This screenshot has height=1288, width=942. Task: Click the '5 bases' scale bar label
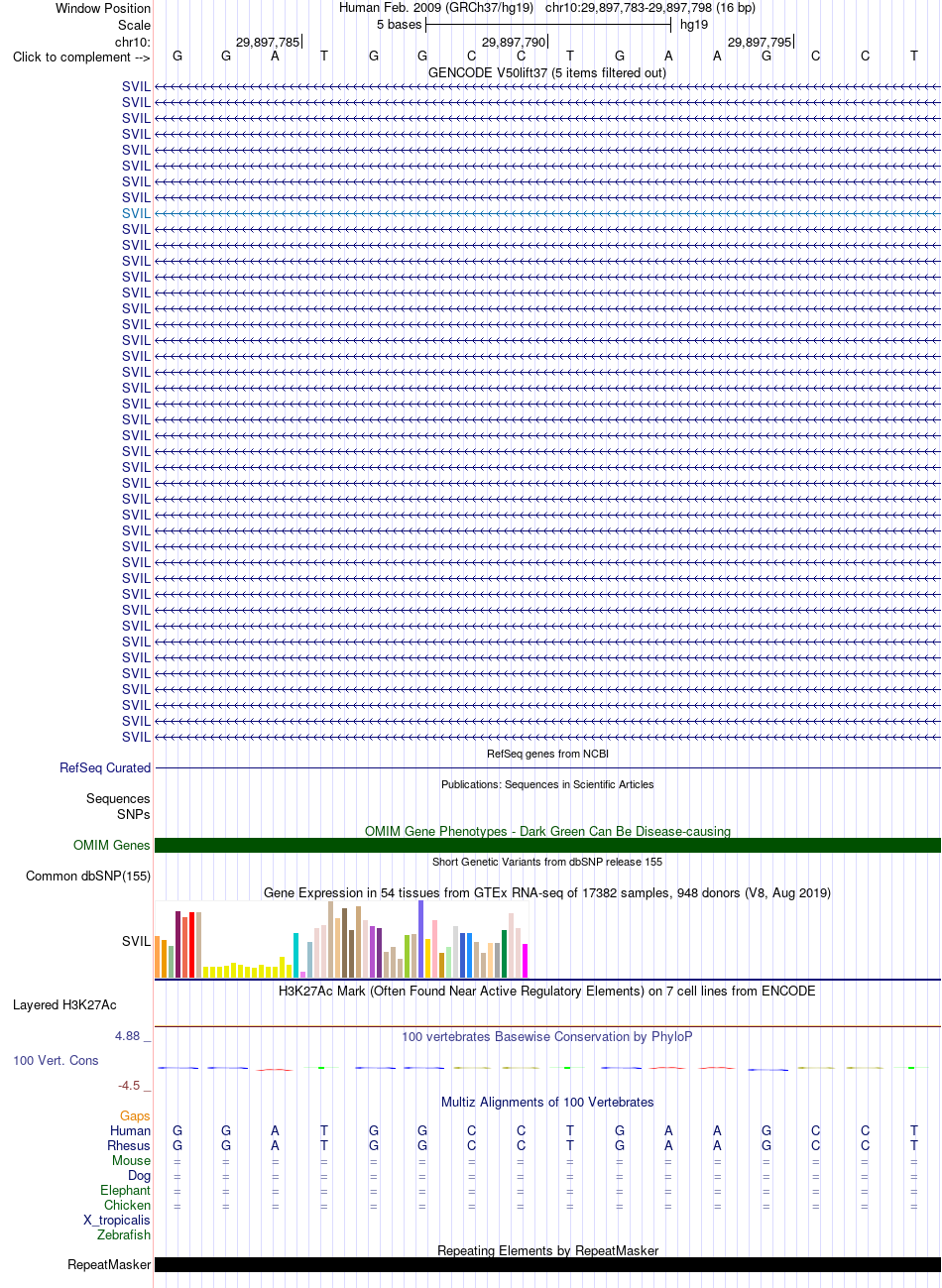coord(399,24)
